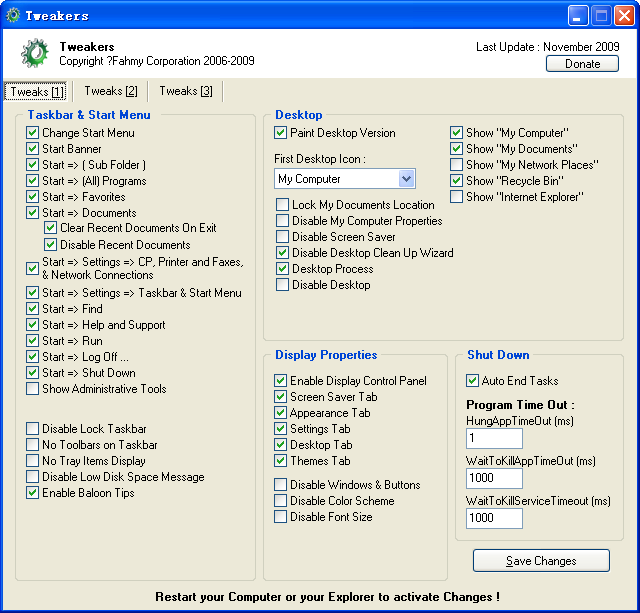
Task: Check Show "Internet Explorer"
Action: click(456, 197)
